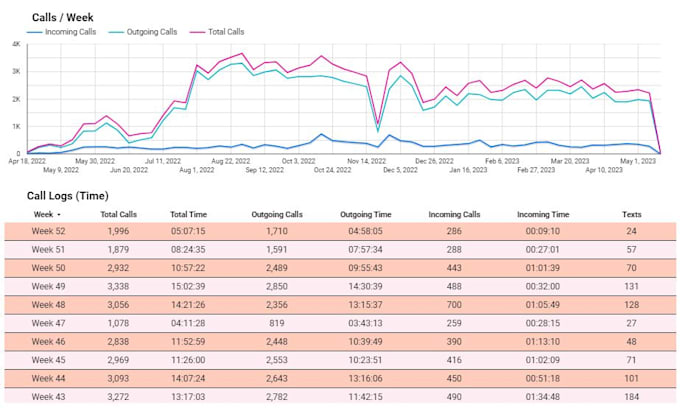Select the Week 44 row label
This screenshot has width=680, height=414.
48,378
